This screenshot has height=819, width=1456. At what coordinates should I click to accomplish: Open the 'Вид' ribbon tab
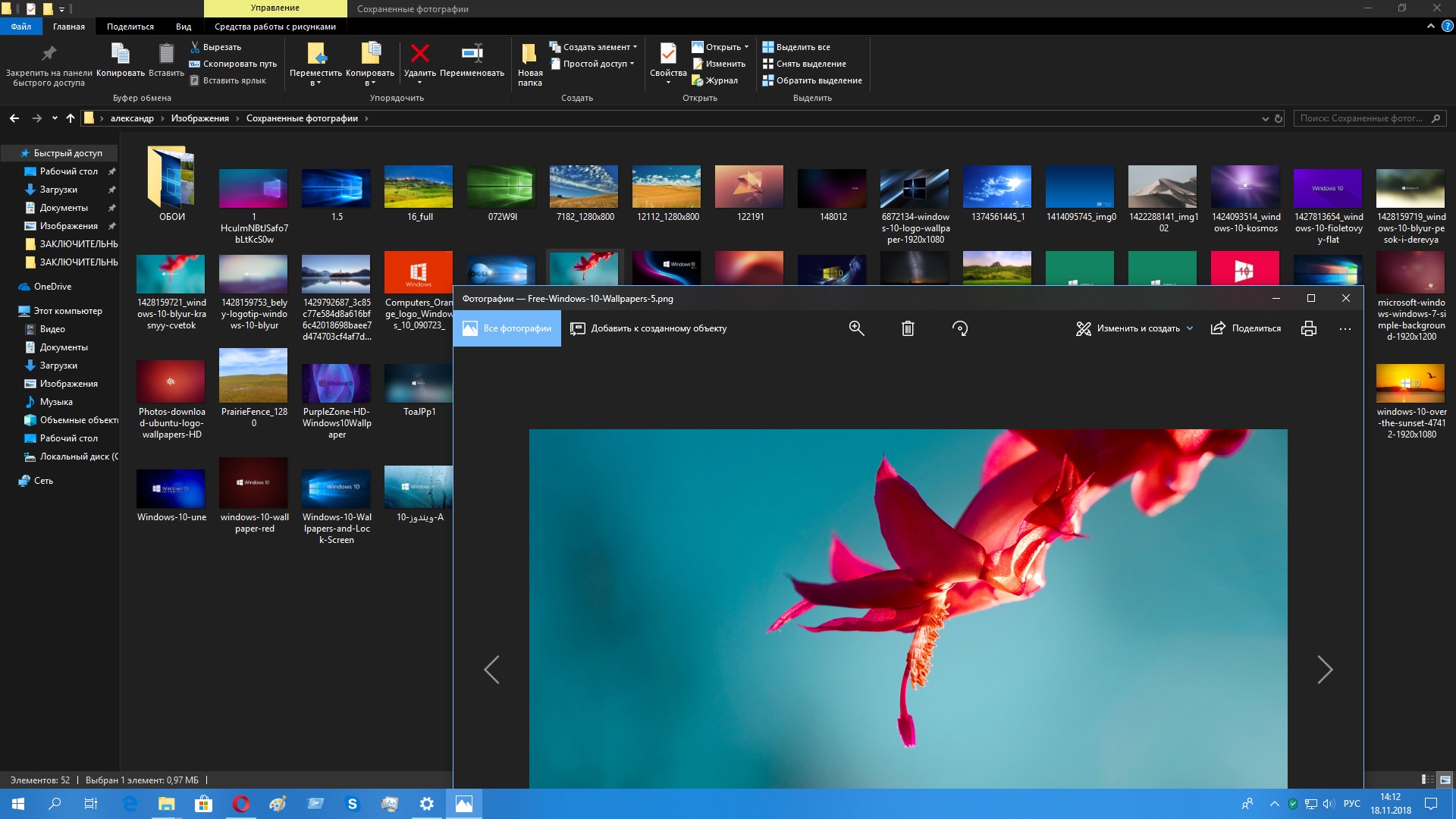(184, 27)
